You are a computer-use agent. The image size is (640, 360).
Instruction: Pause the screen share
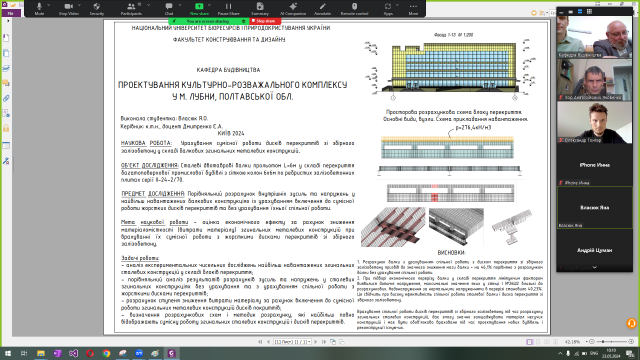(x=229, y=8)
